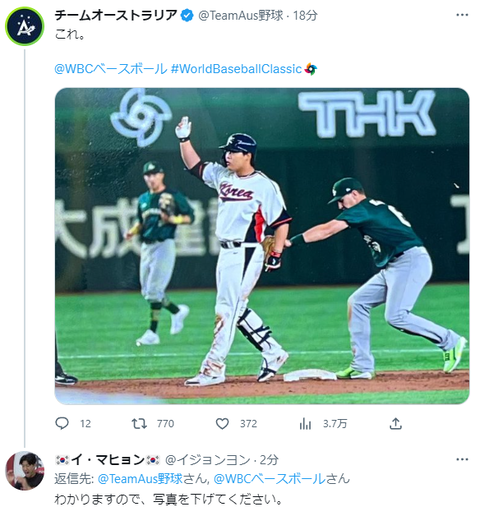Enlarge the baseball game photo
Viewport: 480px width, 516px height.
[262, 246]
